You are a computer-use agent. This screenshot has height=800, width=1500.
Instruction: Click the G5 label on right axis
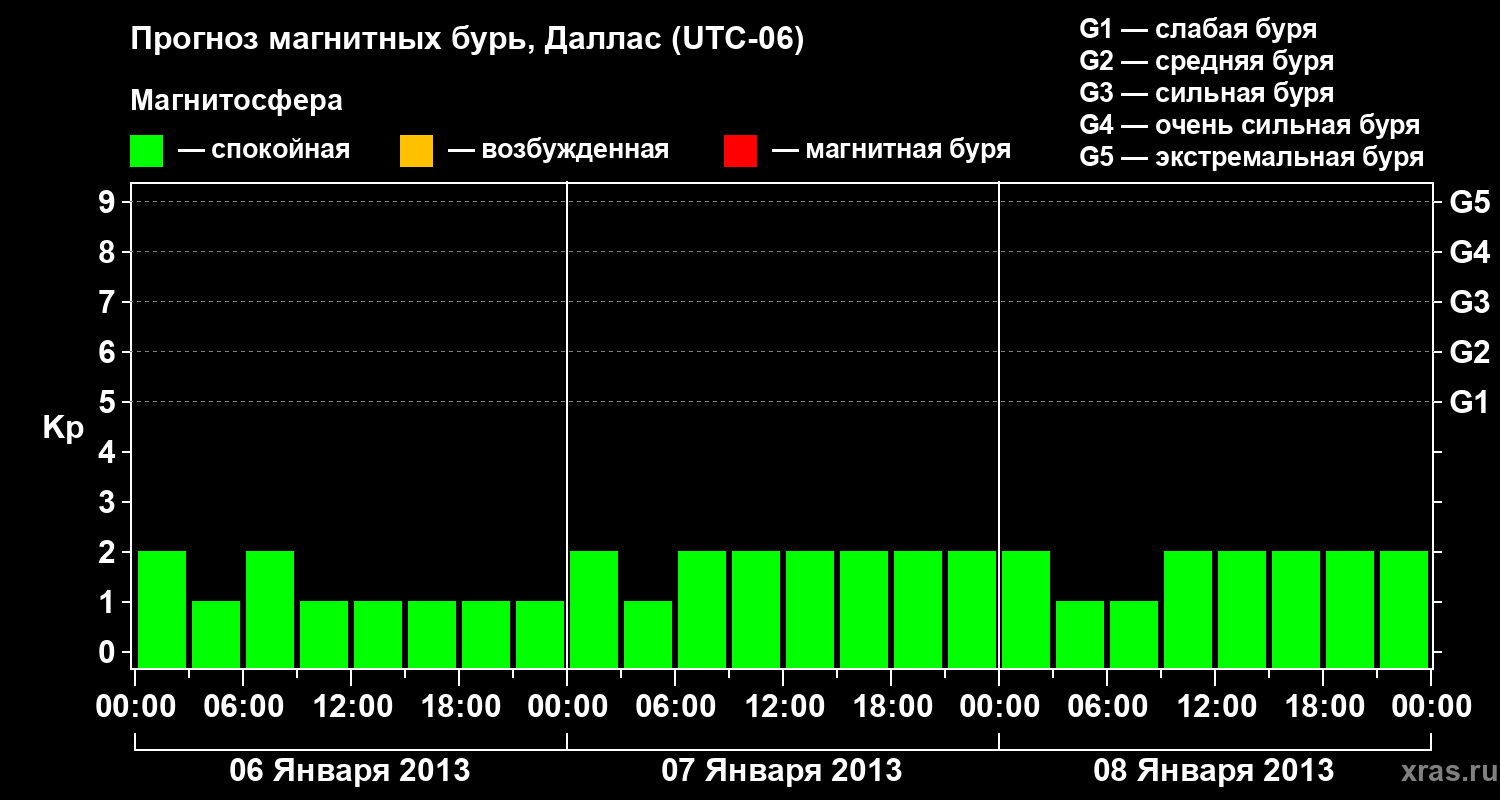(x=1469, y=202)
